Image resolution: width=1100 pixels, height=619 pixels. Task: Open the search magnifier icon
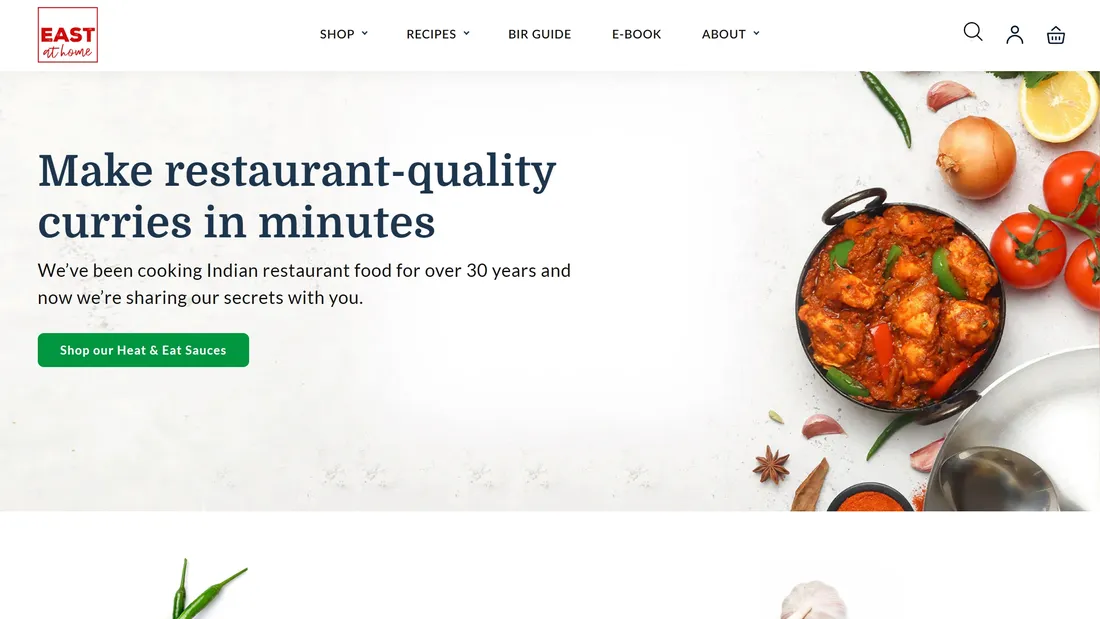coord(972,32)
